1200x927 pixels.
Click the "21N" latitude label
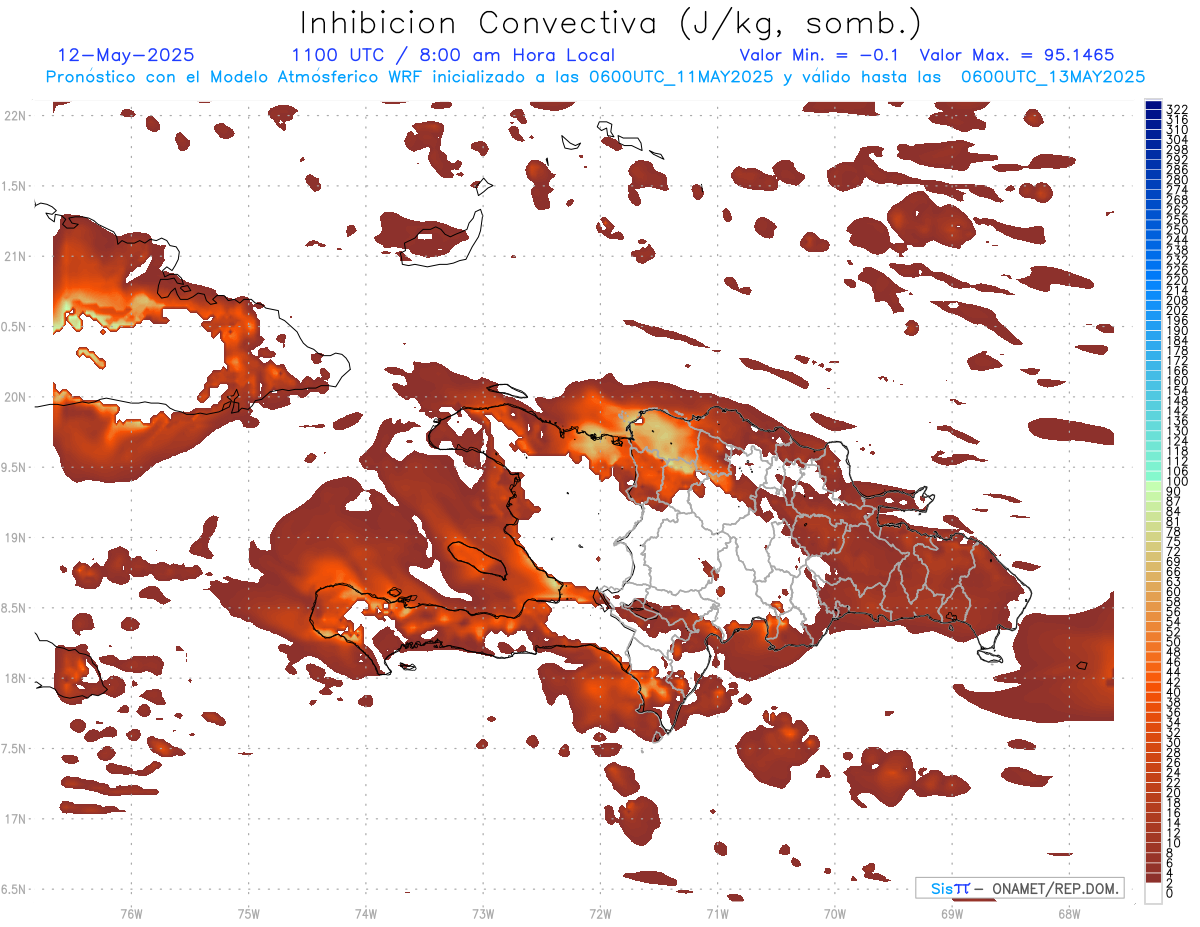click(15, 257)
